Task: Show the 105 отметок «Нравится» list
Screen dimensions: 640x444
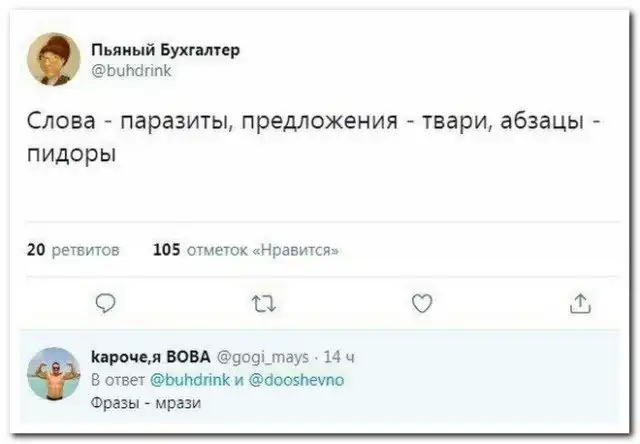Action: click(246, 250)
